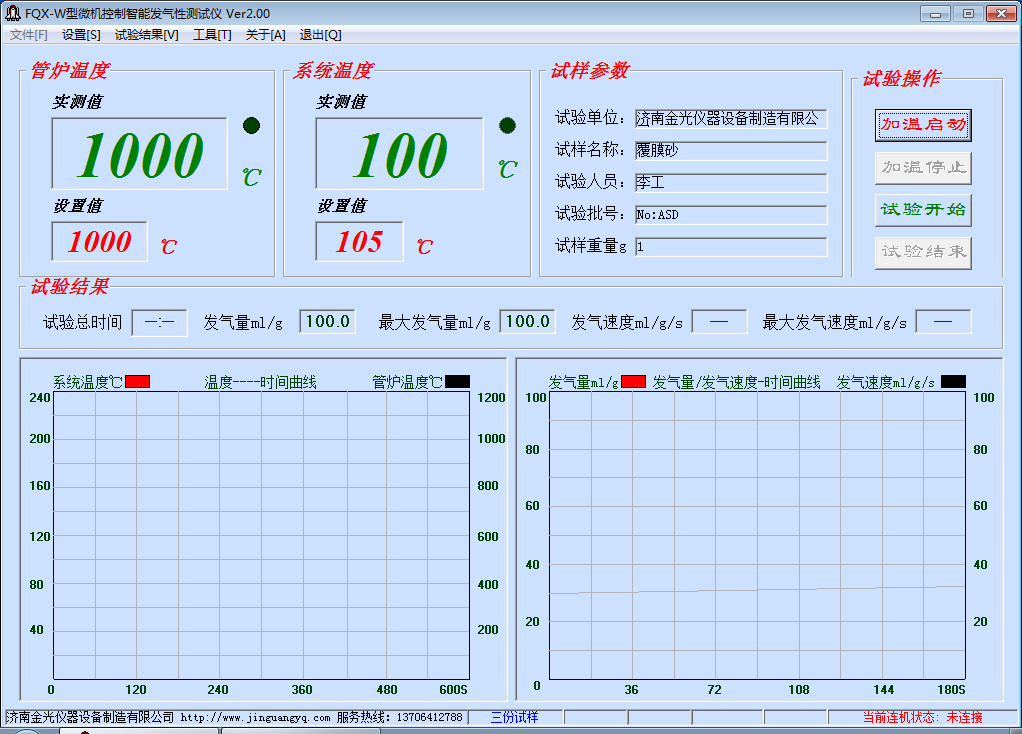The image size is (1022, 734).
Task: Click the black 管炉温度 legend swatch
Action: pos(457,382)
